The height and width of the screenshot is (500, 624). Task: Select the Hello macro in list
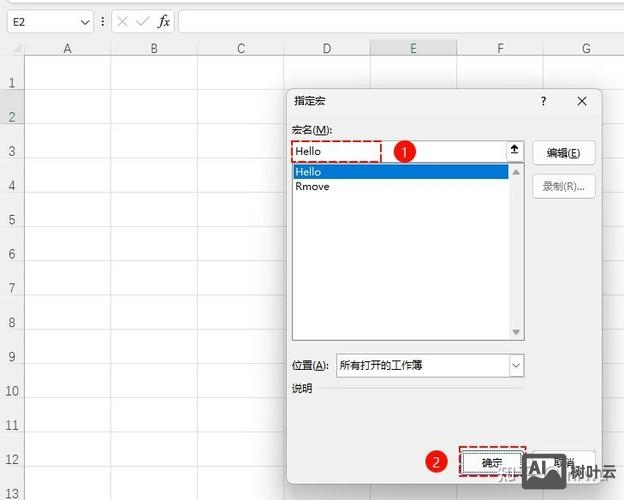tap(401, 172)
